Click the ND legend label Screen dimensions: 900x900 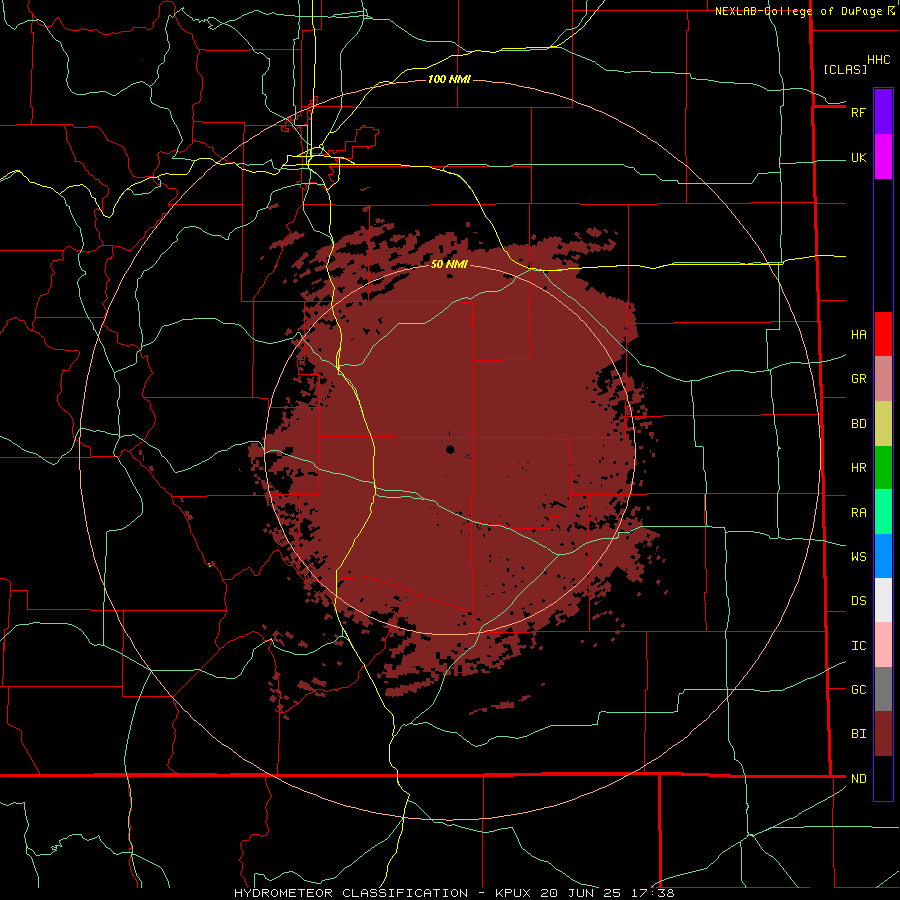(x=858, y=779)
